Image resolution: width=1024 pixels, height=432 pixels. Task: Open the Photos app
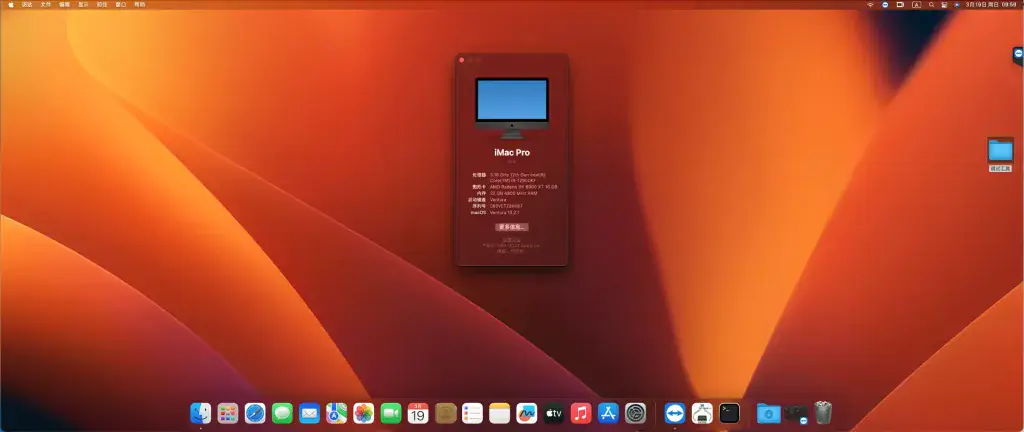pyautogui.click(x=364, y=413)
